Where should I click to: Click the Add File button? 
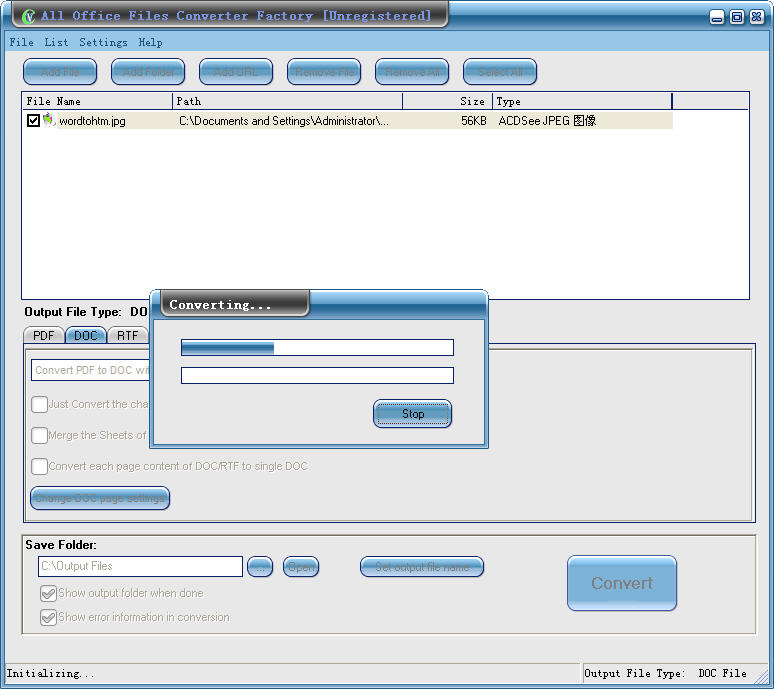tap(60, 72)
